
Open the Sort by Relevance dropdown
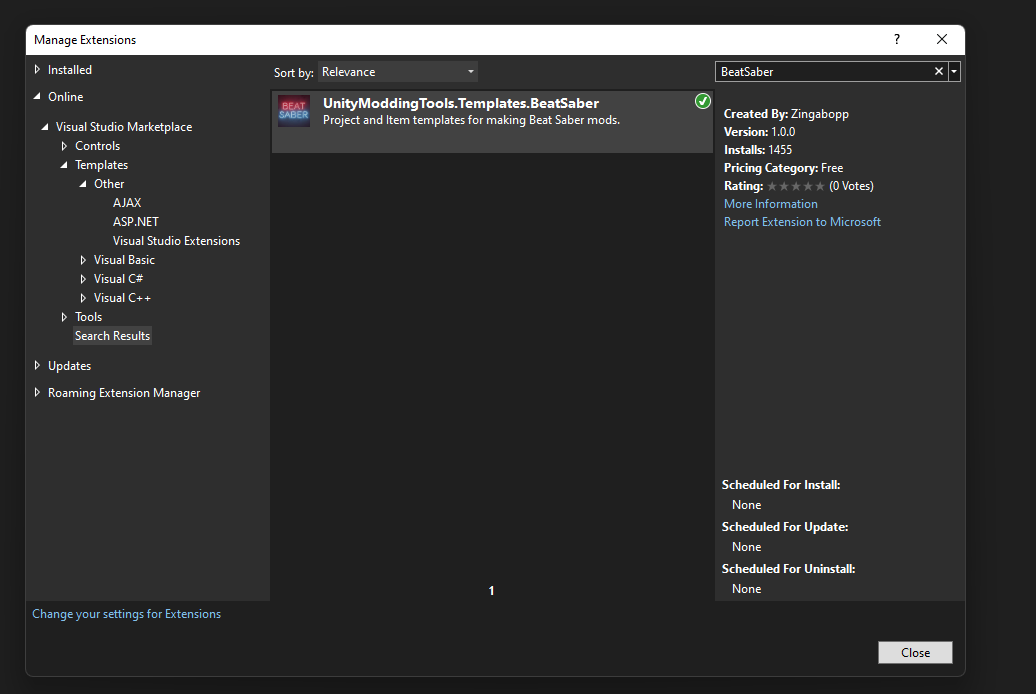point(398,71)
